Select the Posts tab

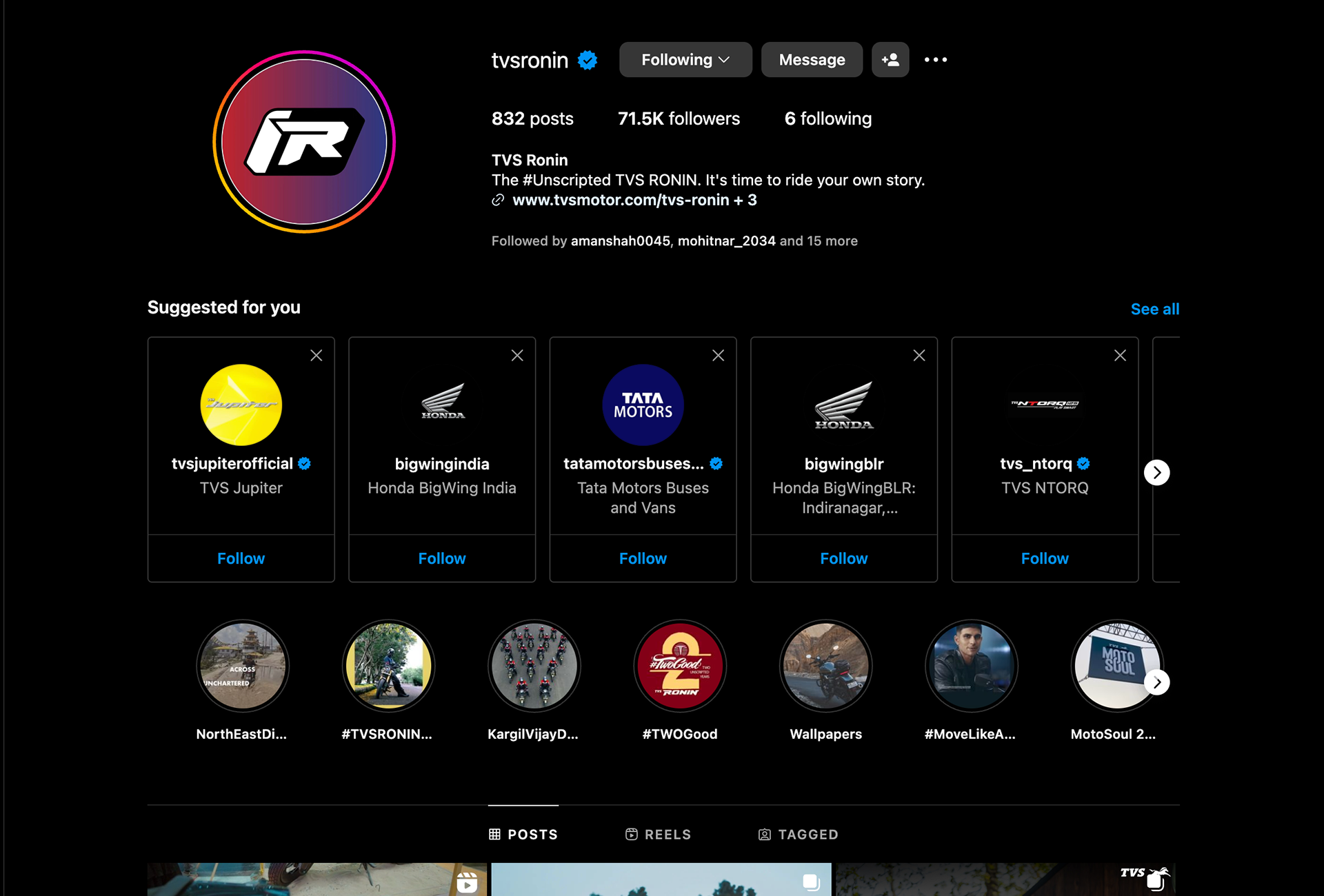pos(523,835)
